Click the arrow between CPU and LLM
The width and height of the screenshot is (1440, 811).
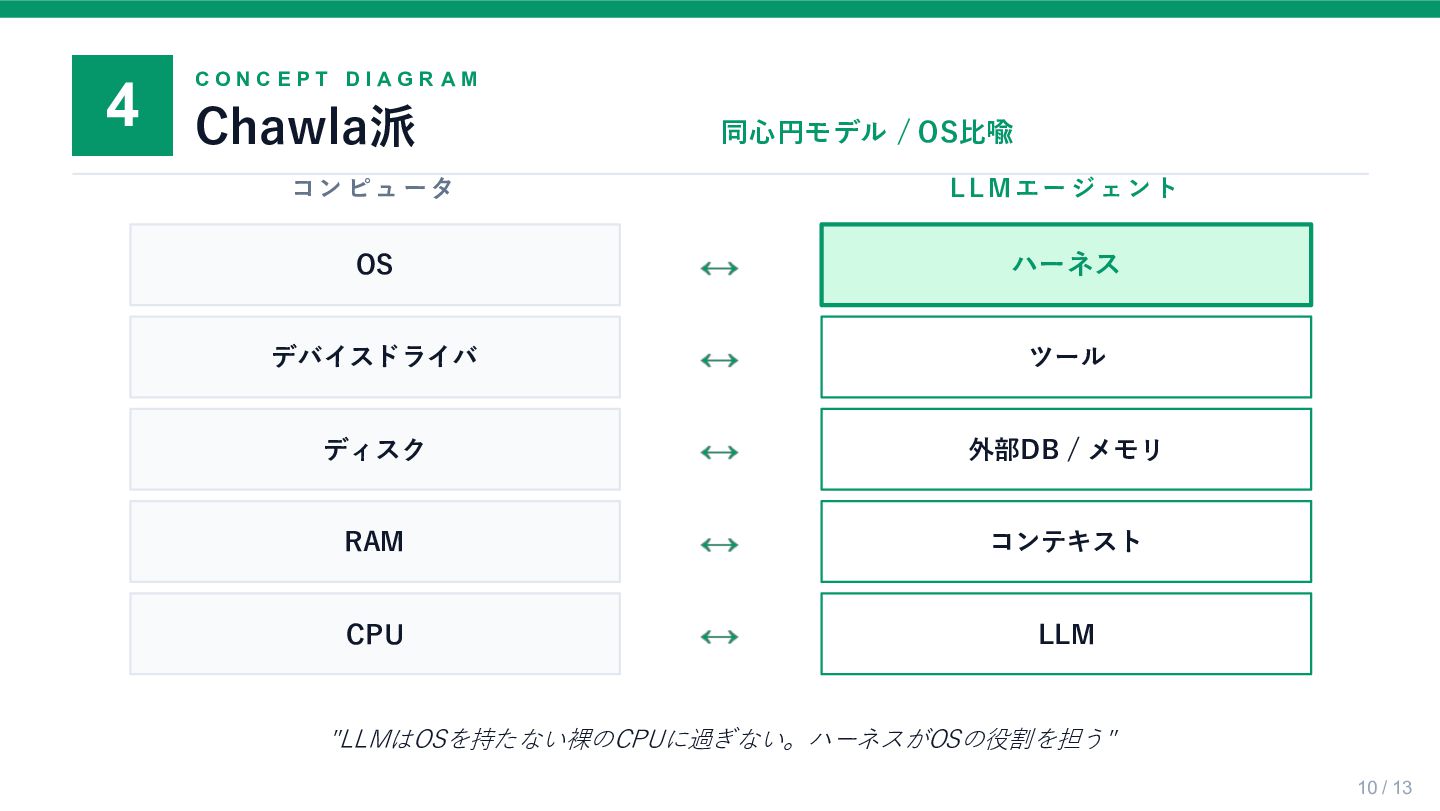pyautogui.click(x=719, y=636)
